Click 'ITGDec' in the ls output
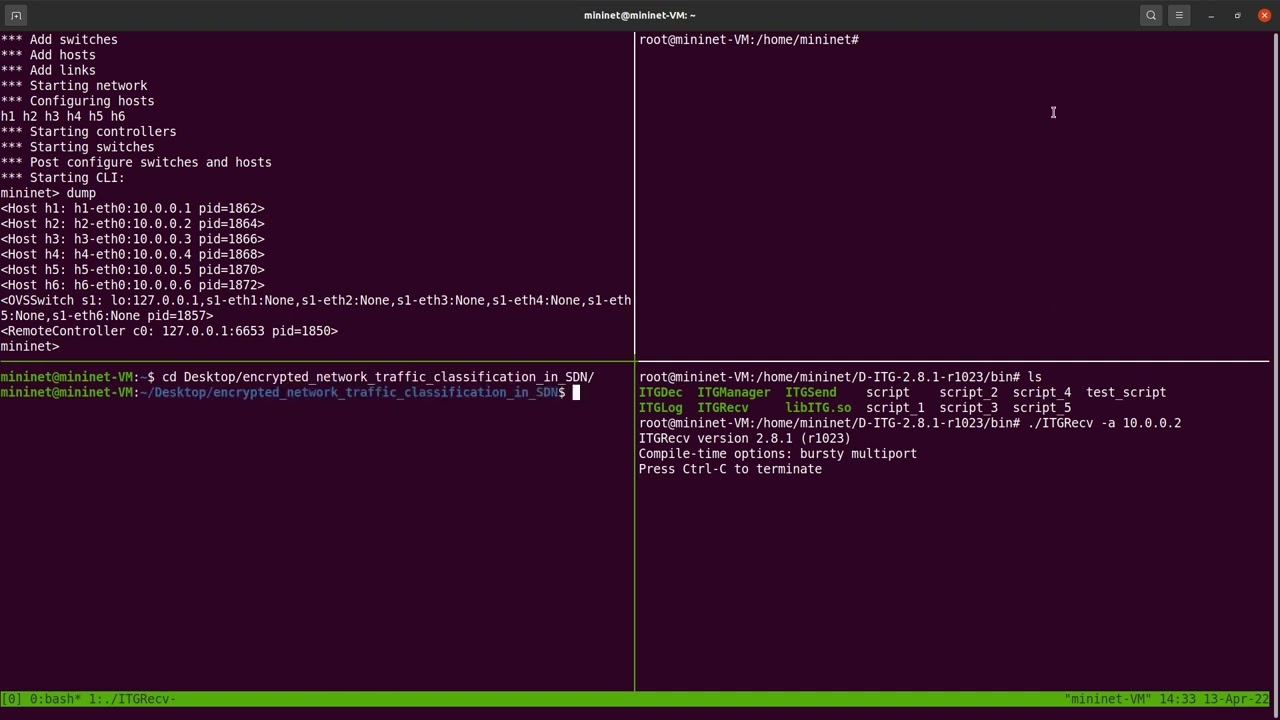1280x720 pixels. [x=660, y=393]
